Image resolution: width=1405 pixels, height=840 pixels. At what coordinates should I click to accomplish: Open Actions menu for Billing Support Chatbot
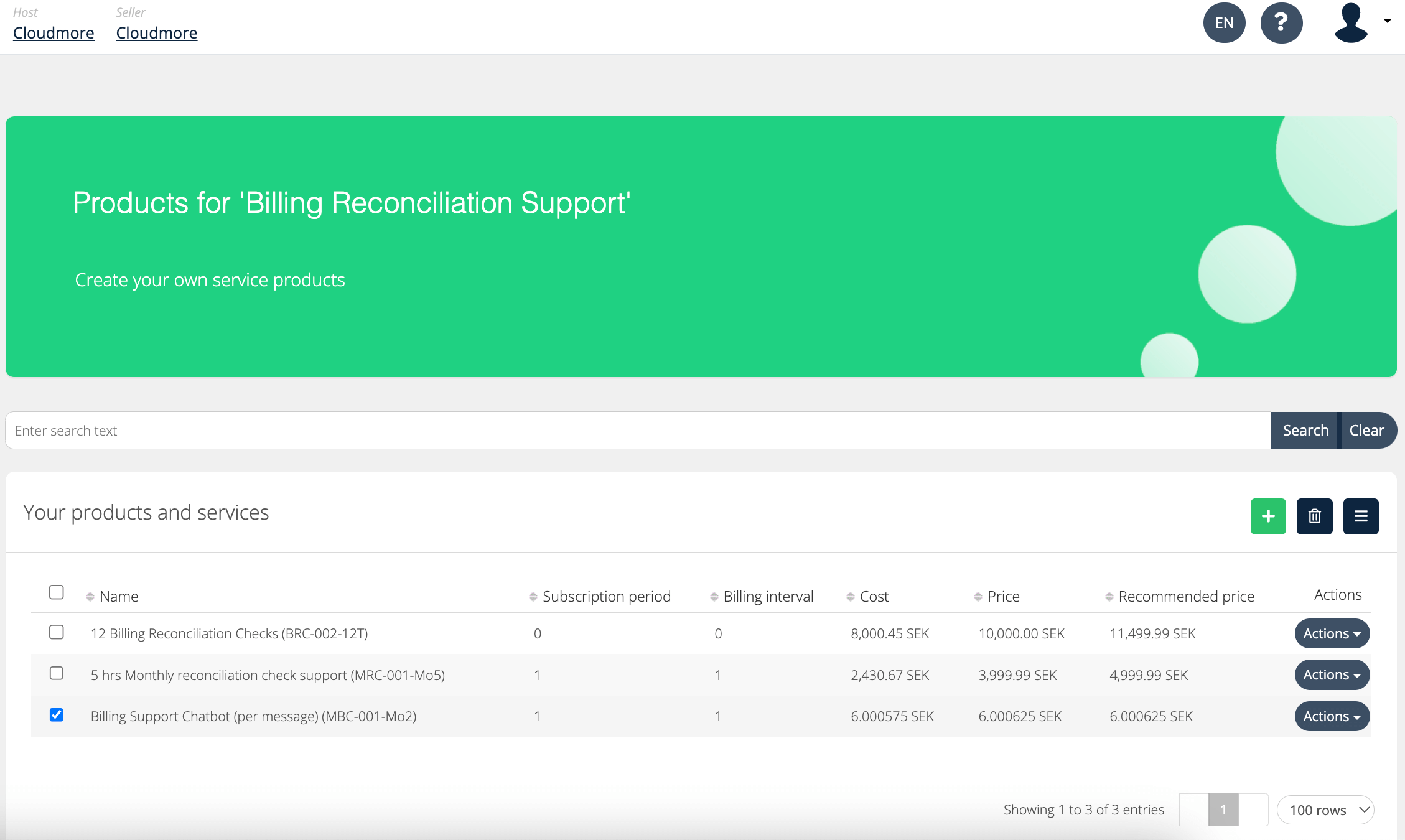[1331, 716]
